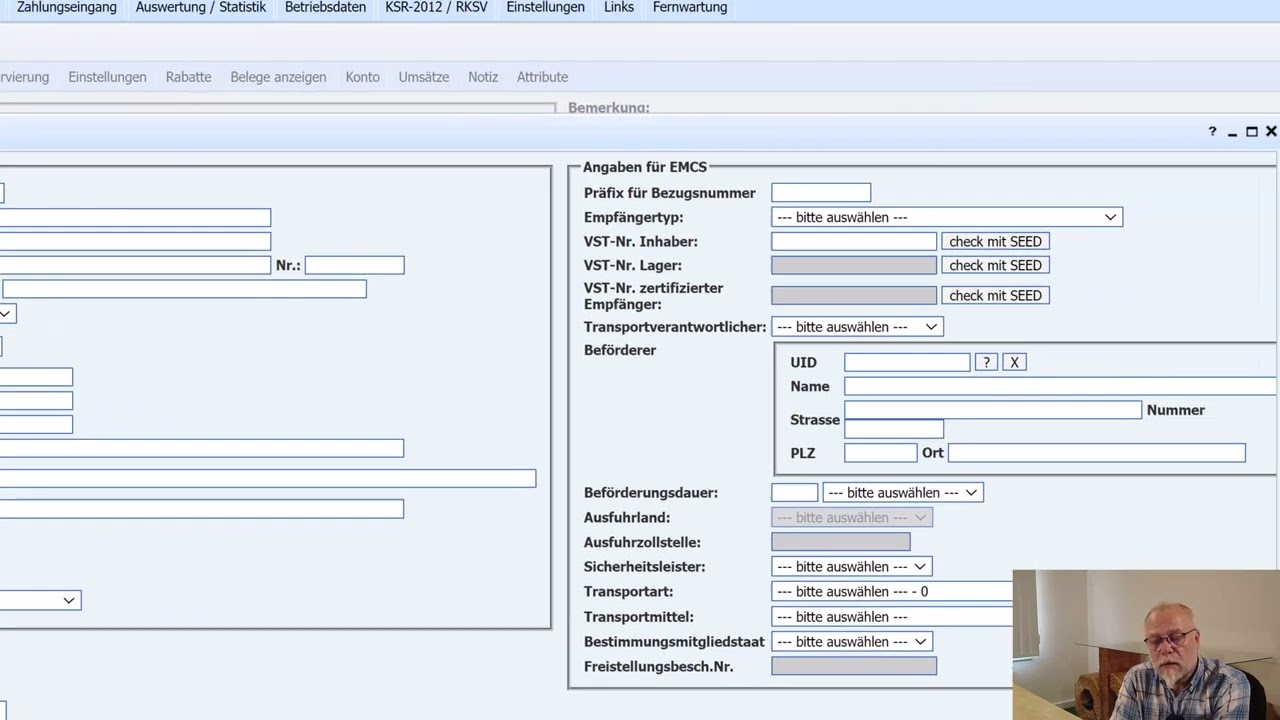Viewport: 1280px width, 720px height.
Task: Click the help question mark icon in dialog title
Action: tap(1212, 132)
